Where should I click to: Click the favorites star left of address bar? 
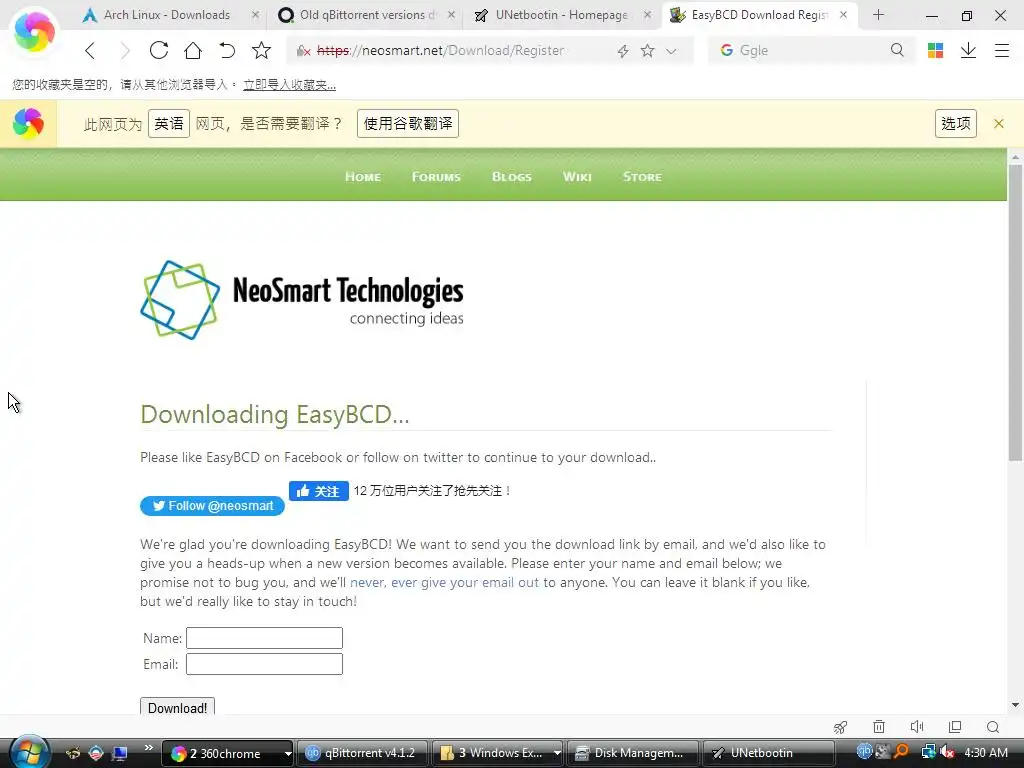pos(261,50)
